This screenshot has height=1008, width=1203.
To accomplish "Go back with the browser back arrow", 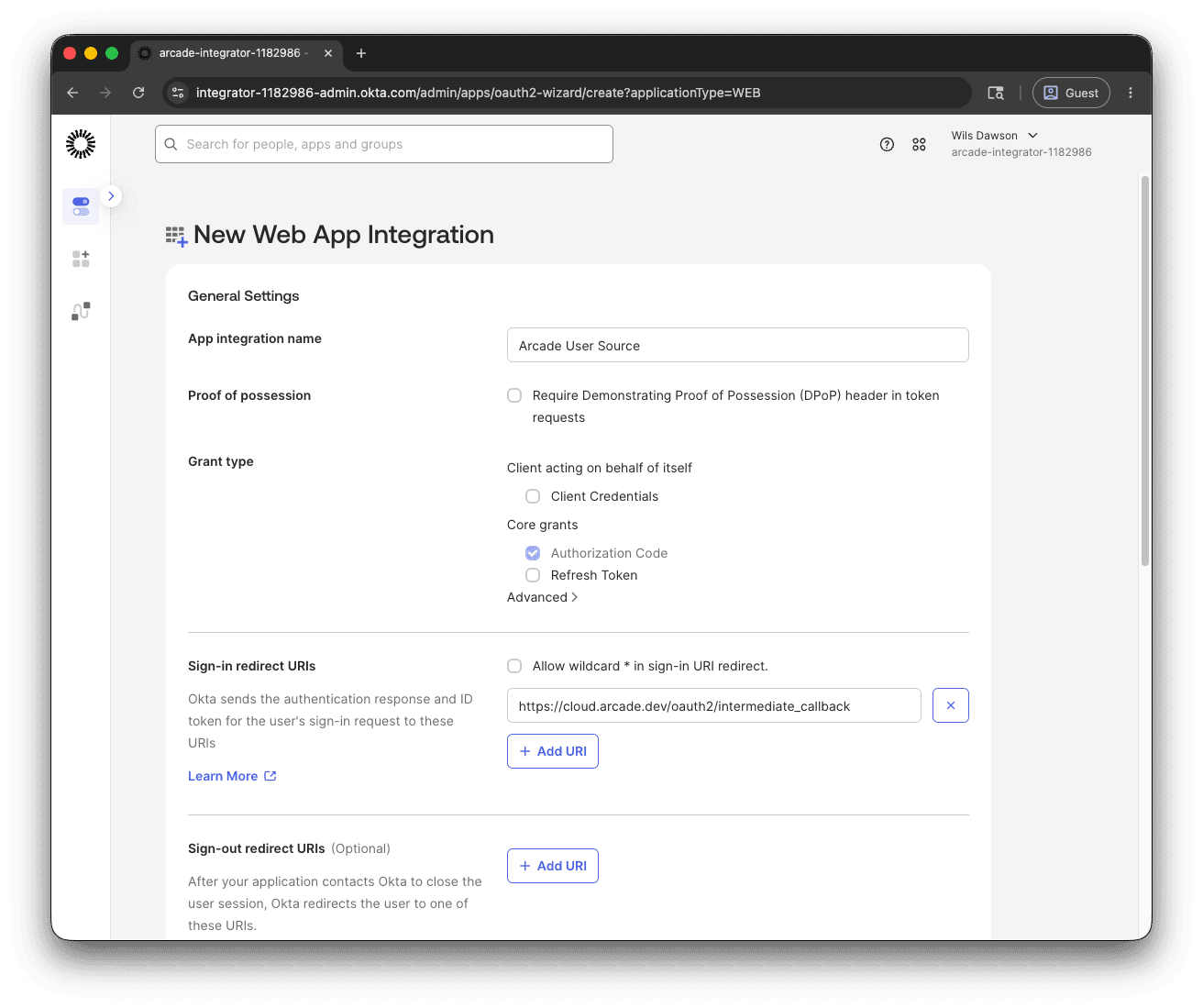I will (x=72, y=93).
